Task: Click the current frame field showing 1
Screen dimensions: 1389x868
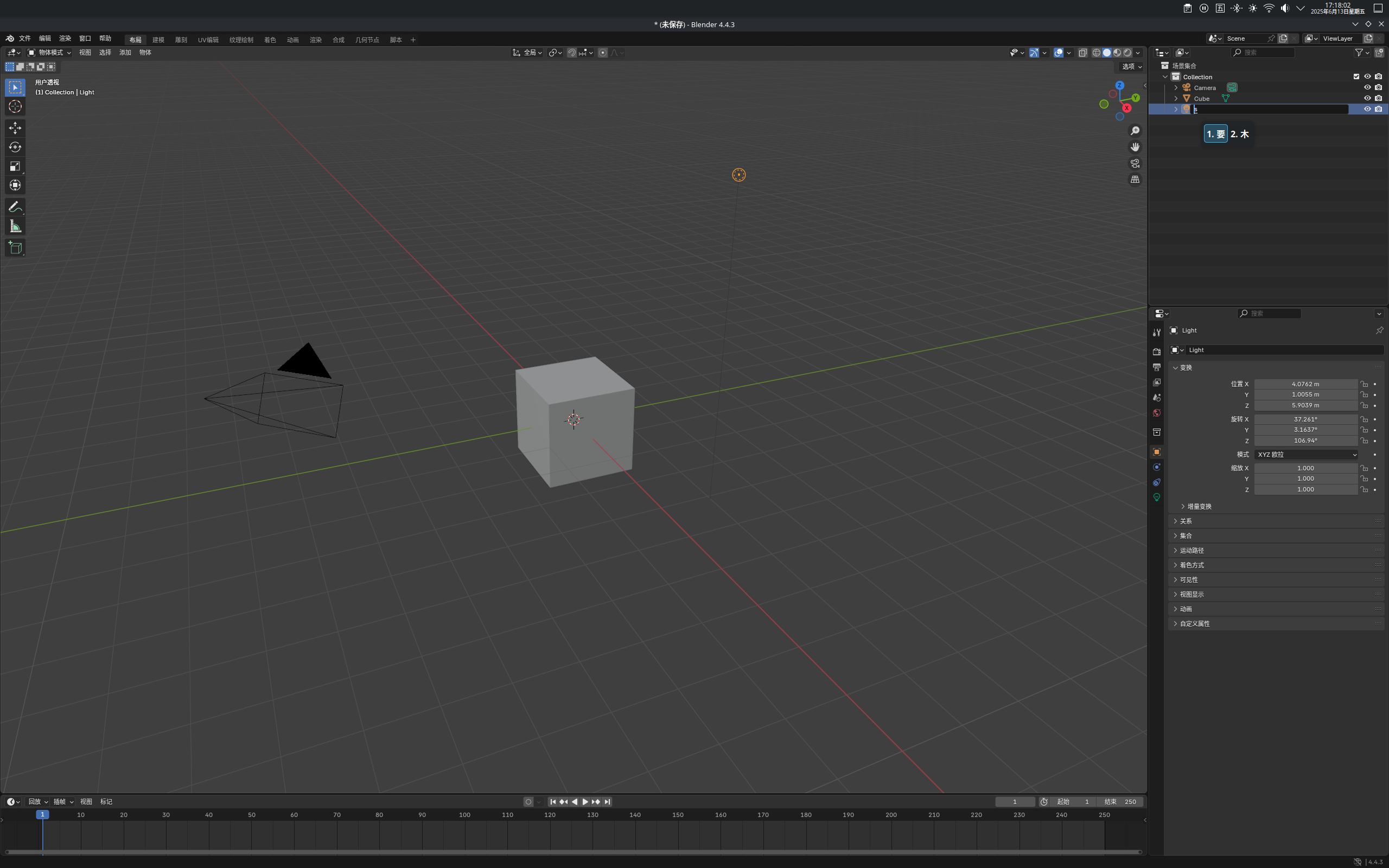Action: (1015, 802)
